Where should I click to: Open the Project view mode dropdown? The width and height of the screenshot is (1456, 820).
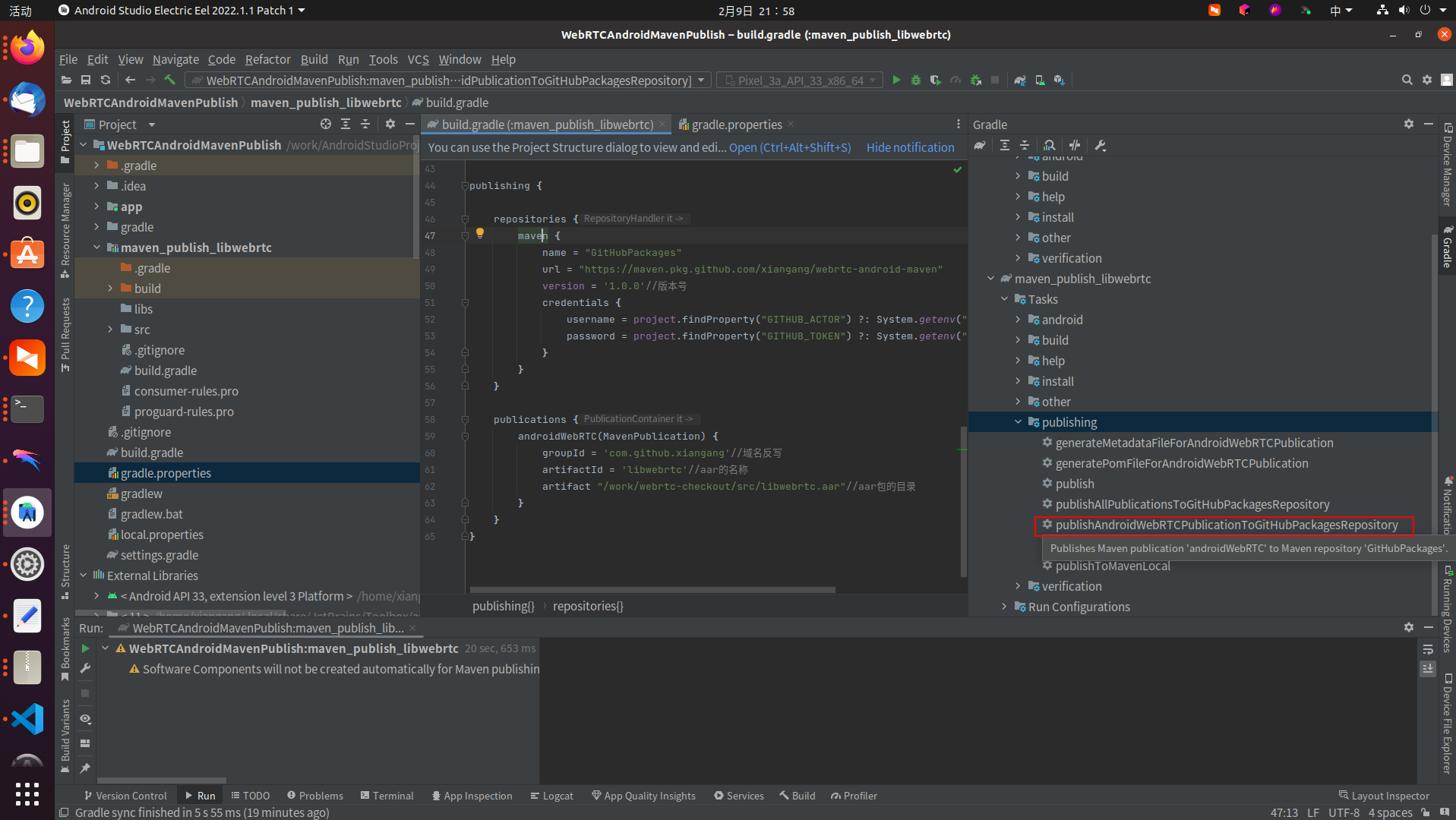point(120,124)
